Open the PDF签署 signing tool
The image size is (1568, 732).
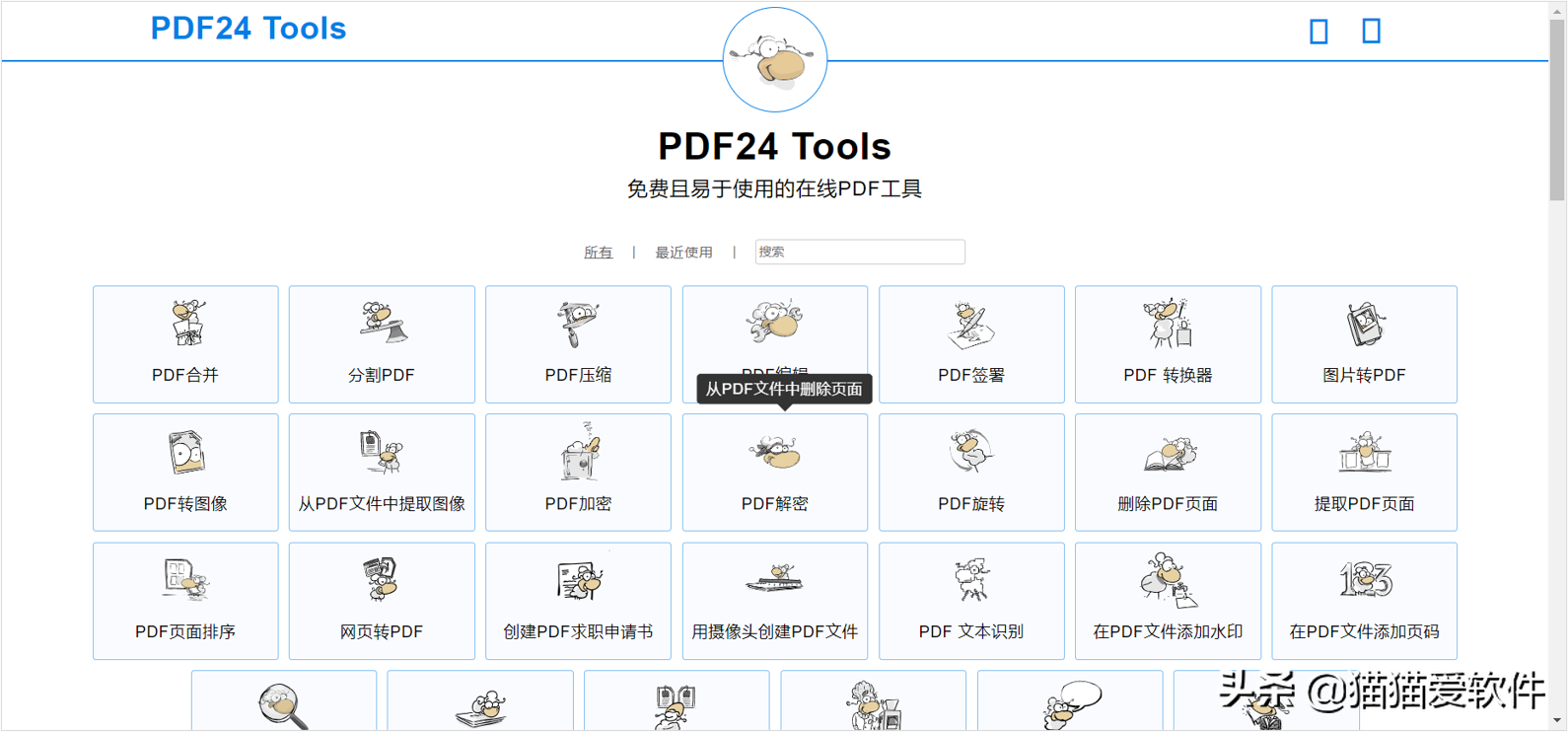point(971,344)
